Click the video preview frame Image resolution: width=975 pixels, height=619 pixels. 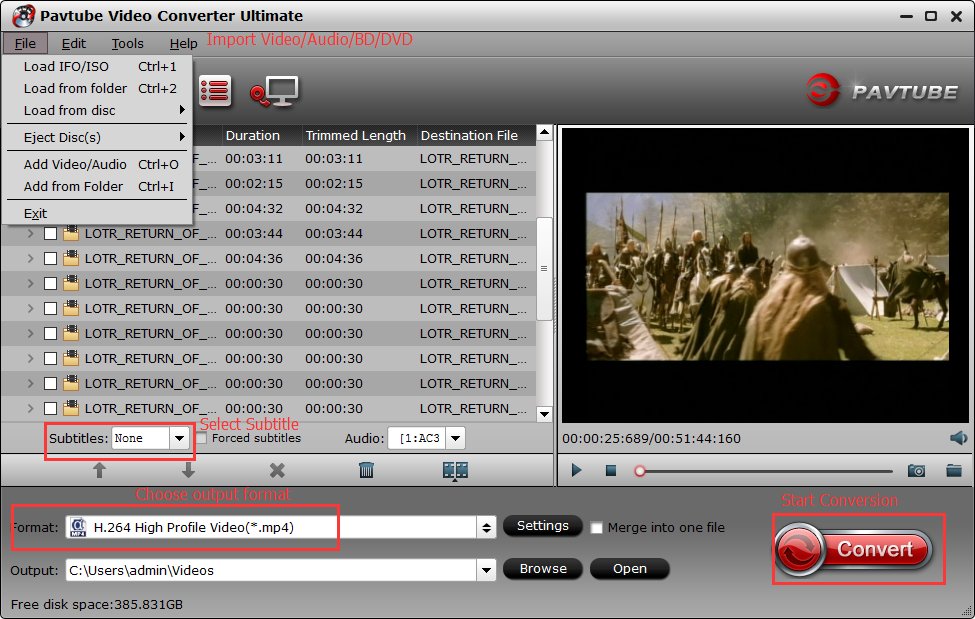click(767, 276)
